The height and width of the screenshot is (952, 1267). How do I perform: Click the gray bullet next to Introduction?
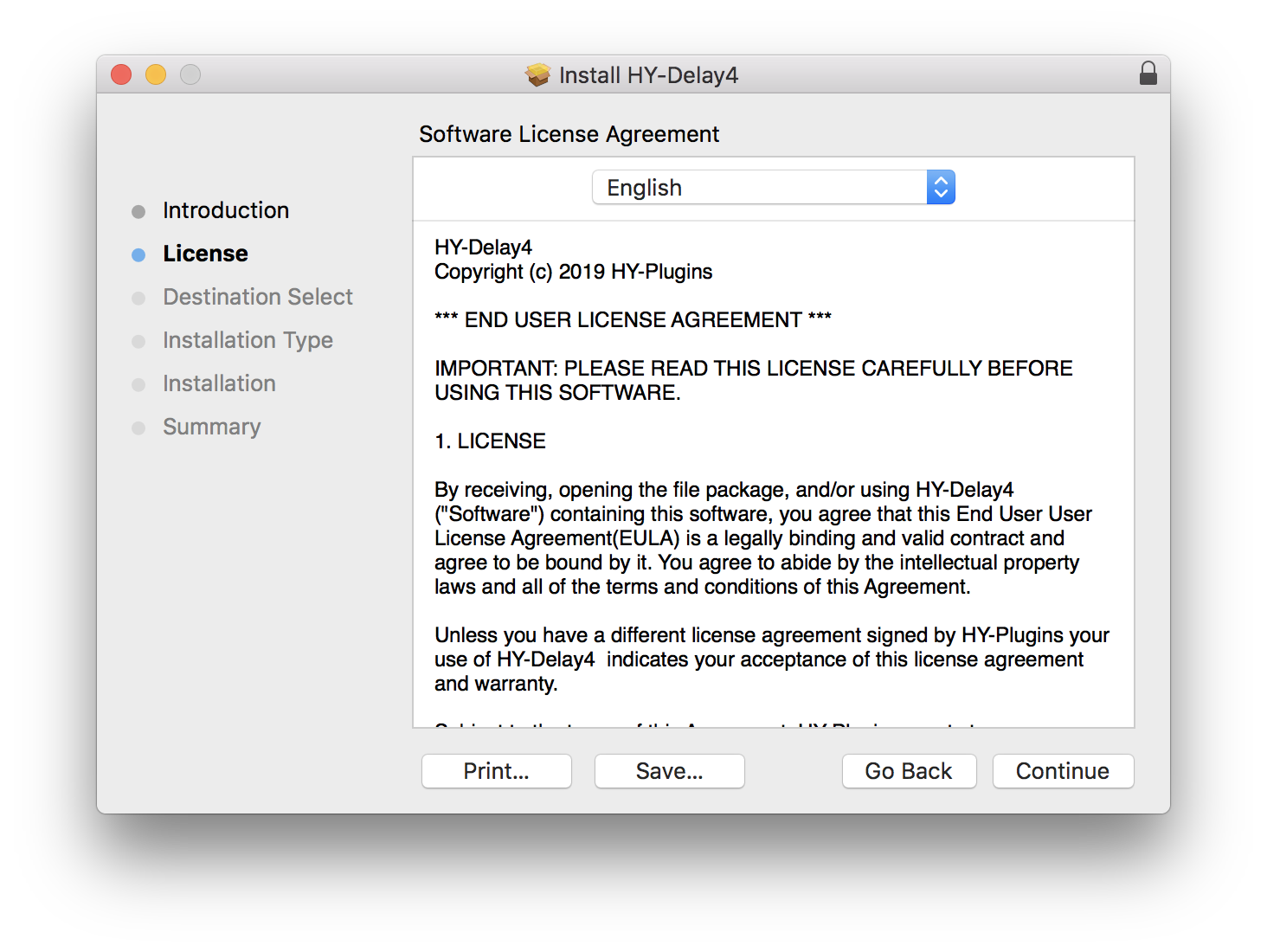(x=138, y=211)
